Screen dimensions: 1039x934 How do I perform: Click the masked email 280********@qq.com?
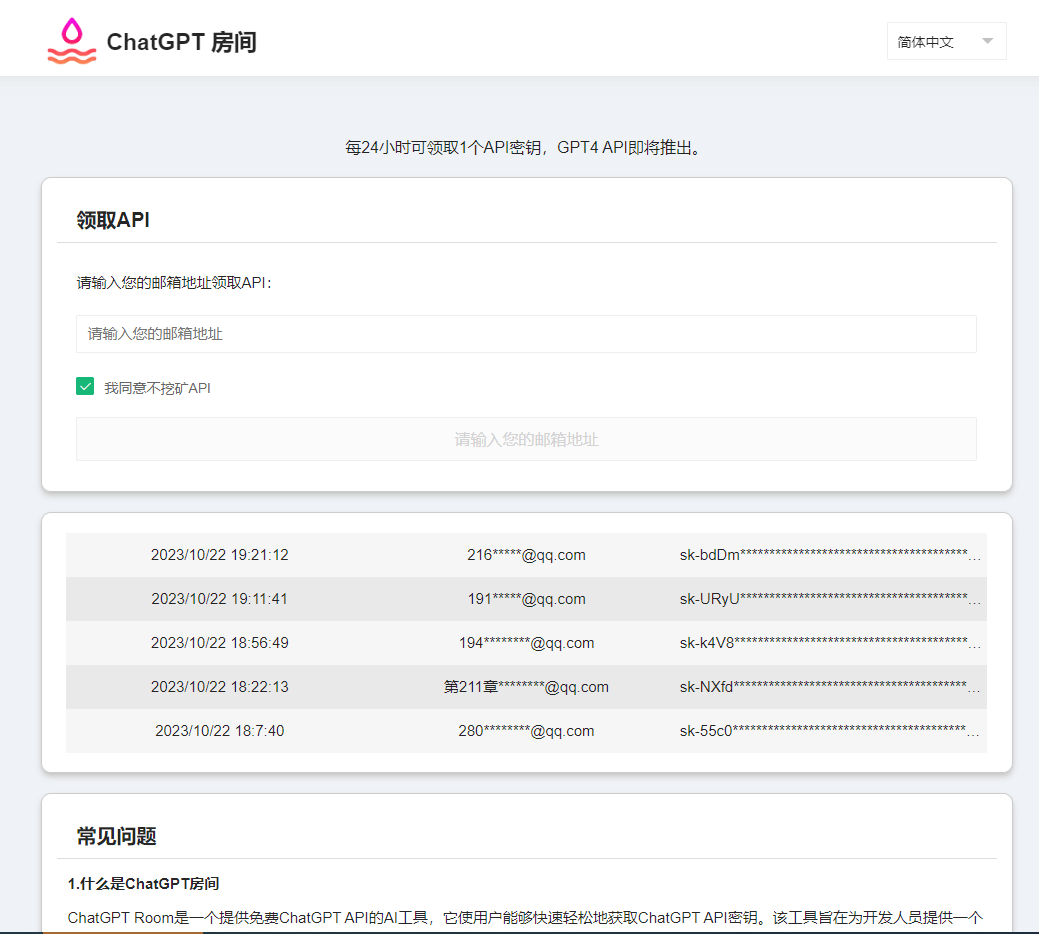526,731
